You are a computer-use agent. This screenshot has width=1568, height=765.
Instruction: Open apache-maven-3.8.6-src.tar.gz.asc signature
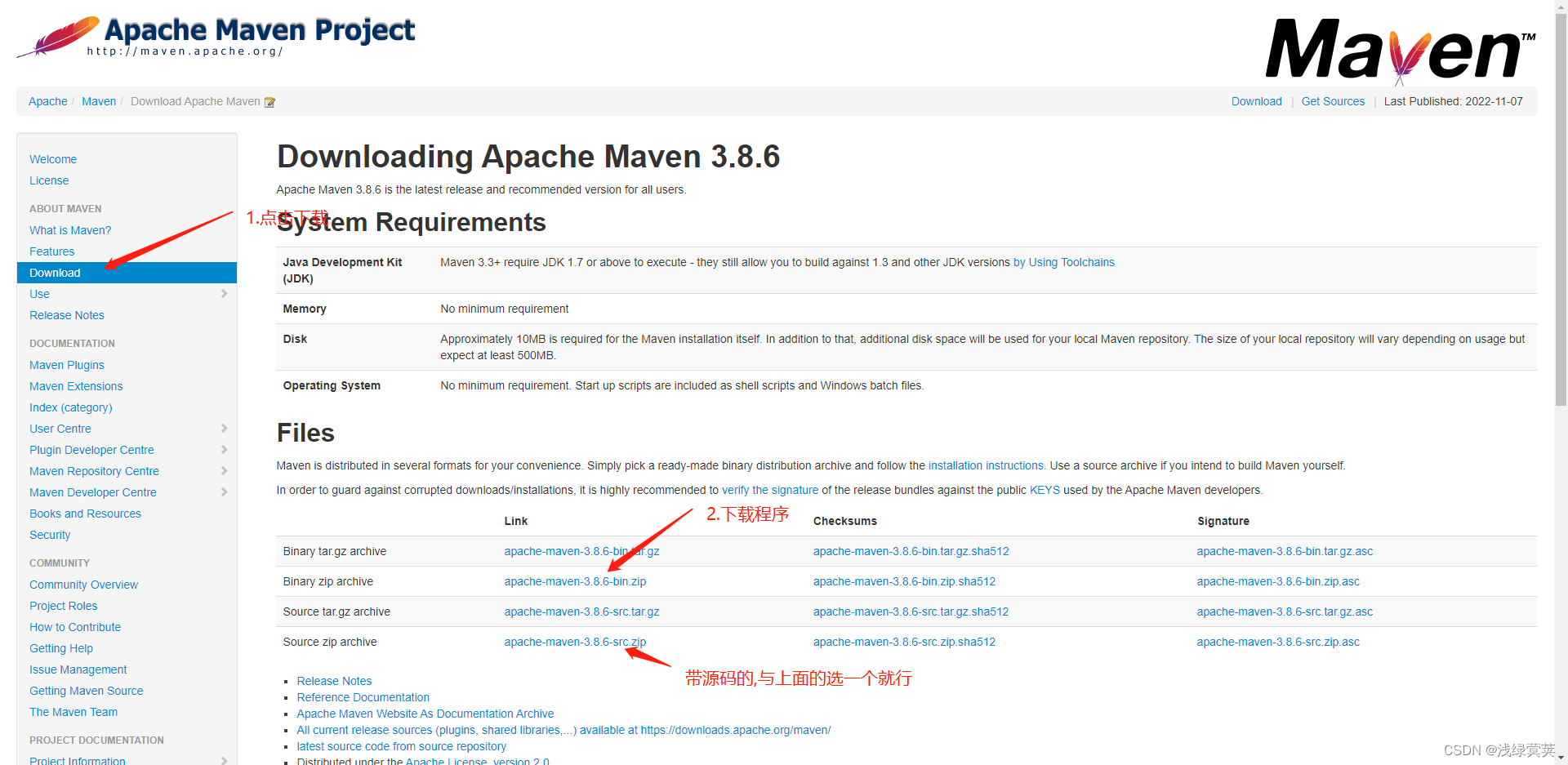[1285, 612]
